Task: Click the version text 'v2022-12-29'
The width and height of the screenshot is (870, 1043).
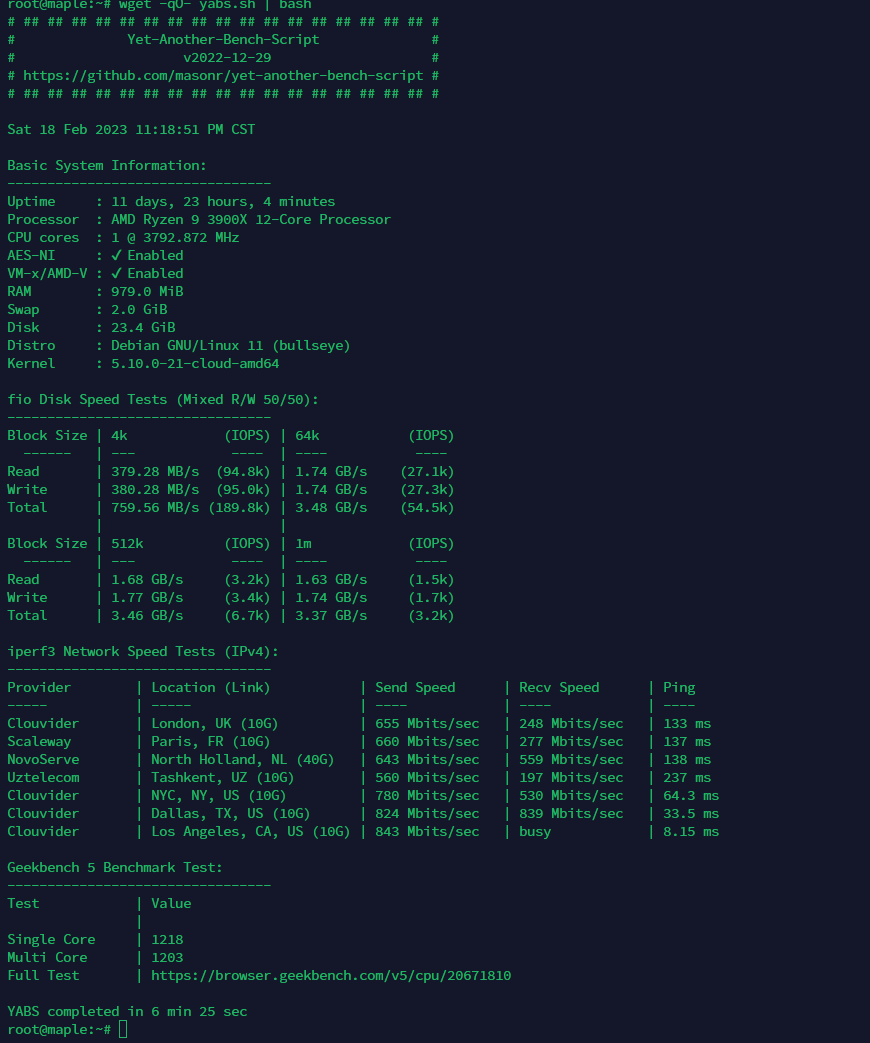Action: click(227, 58)
